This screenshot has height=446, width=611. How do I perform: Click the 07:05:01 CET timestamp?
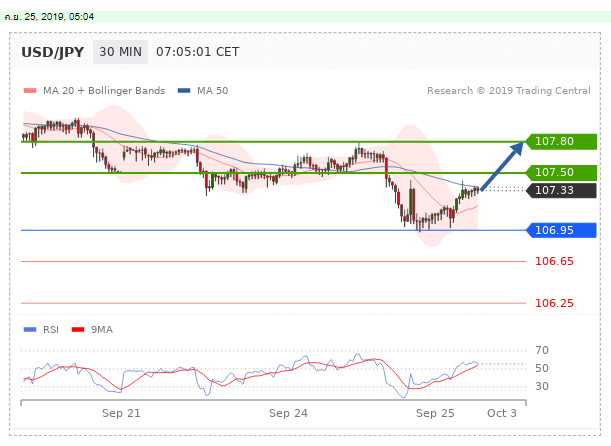198,52
